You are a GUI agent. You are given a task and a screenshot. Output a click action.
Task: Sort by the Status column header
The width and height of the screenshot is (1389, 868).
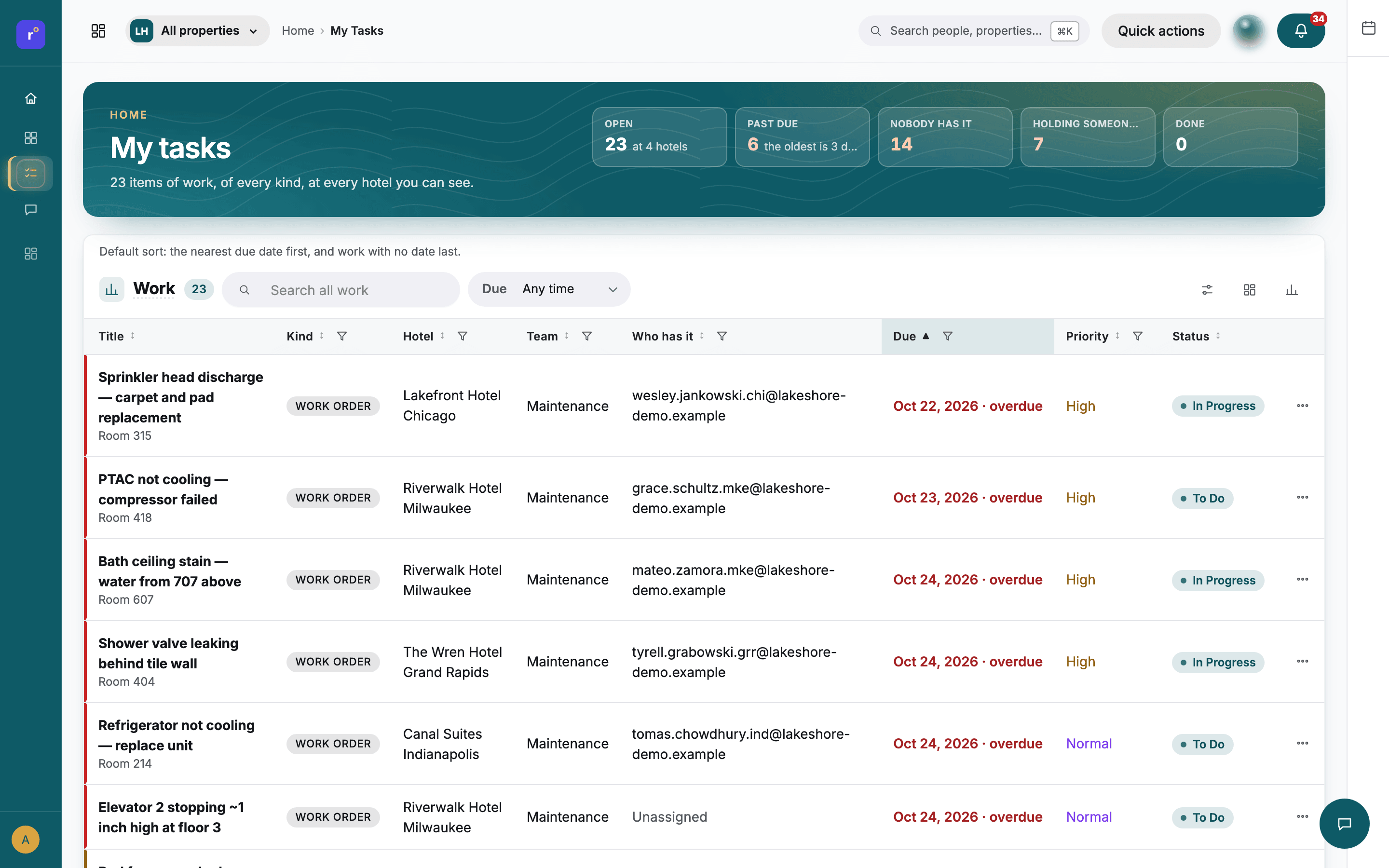coord(1196,337)
